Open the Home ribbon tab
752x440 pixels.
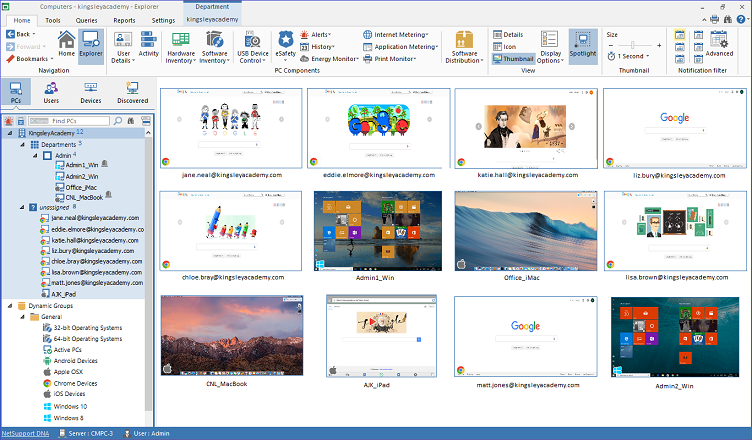[22, 20]
